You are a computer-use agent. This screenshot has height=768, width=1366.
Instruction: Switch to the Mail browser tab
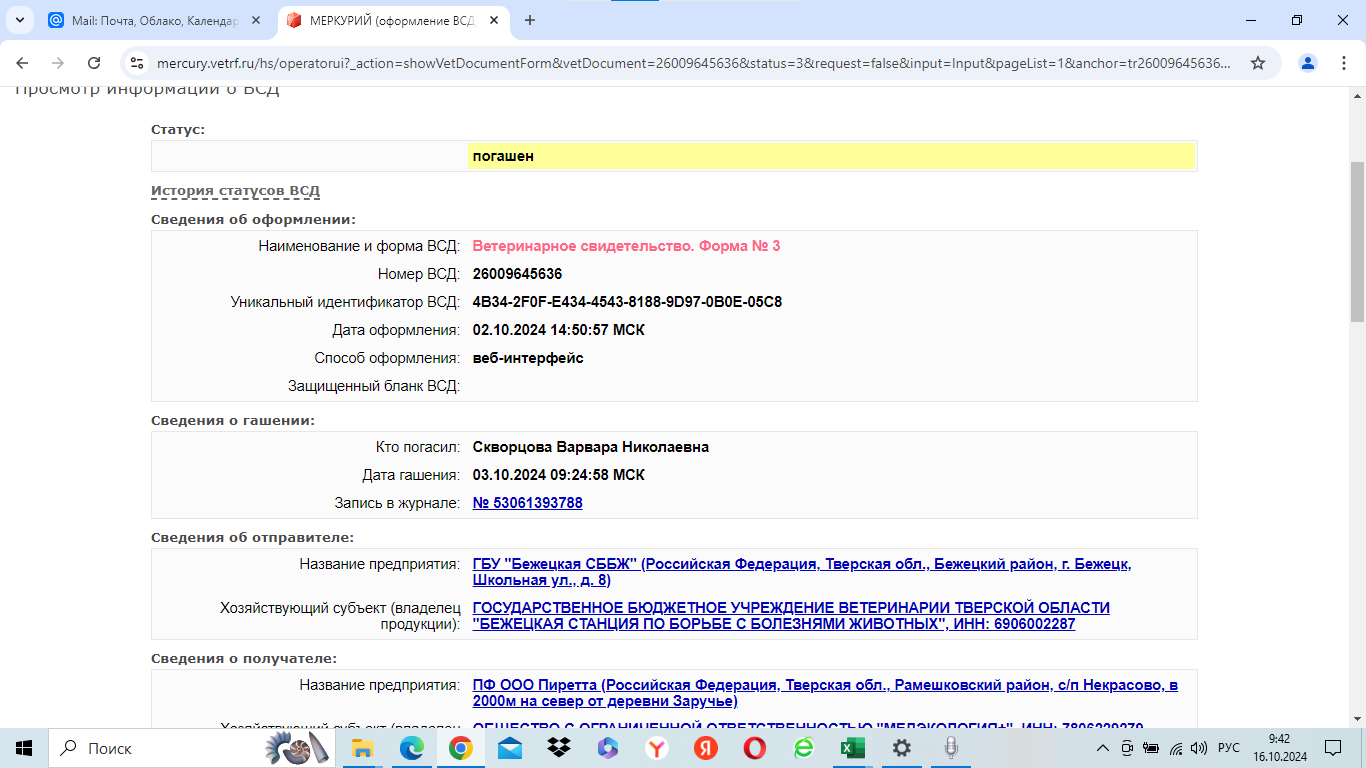[x=153, y=20]
